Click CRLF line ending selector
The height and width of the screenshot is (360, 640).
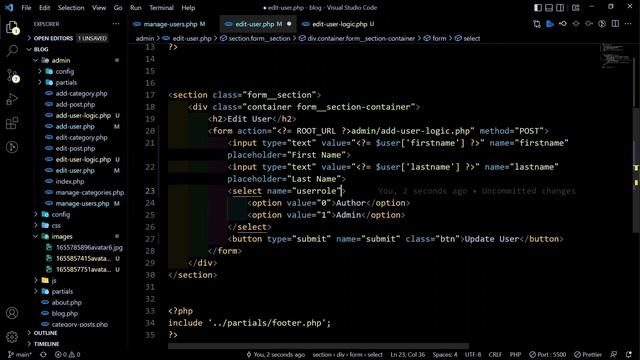[495, 355]
